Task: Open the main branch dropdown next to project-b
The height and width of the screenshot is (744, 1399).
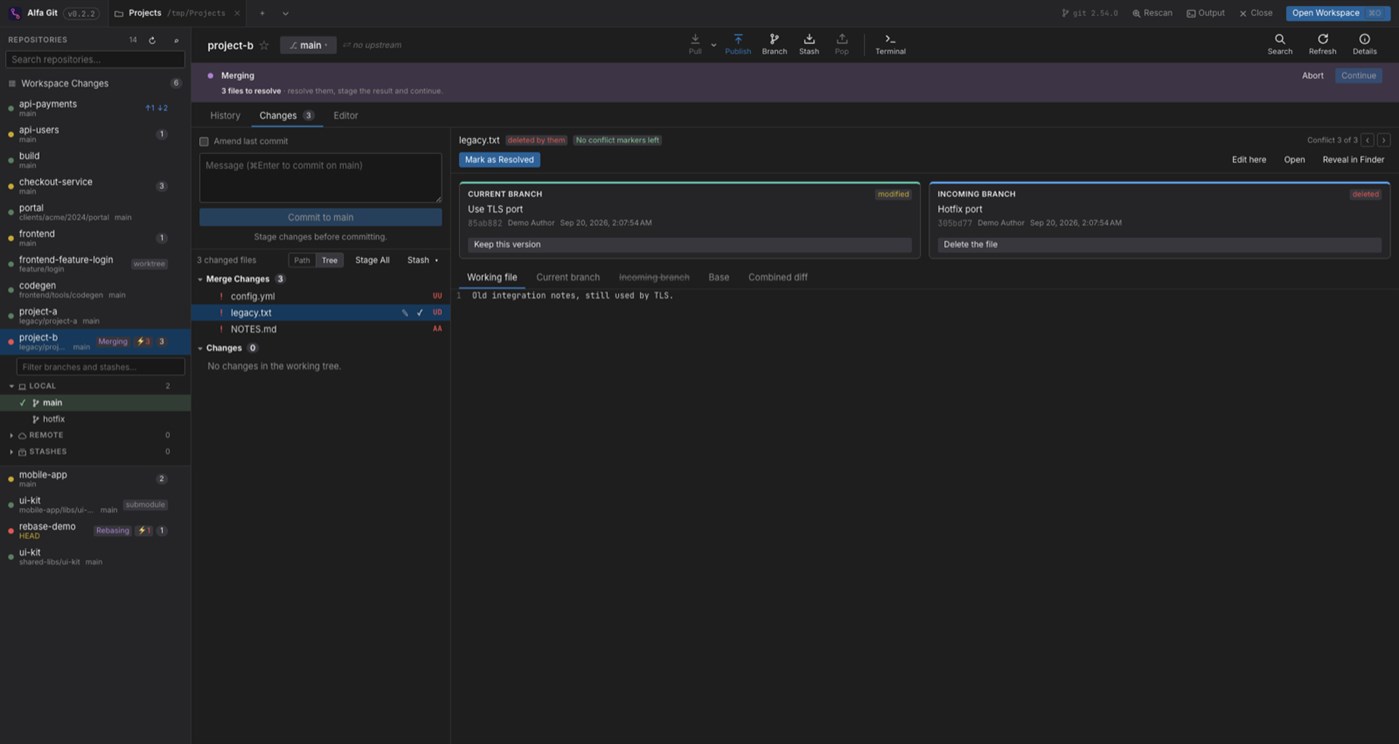Action: 308,45
